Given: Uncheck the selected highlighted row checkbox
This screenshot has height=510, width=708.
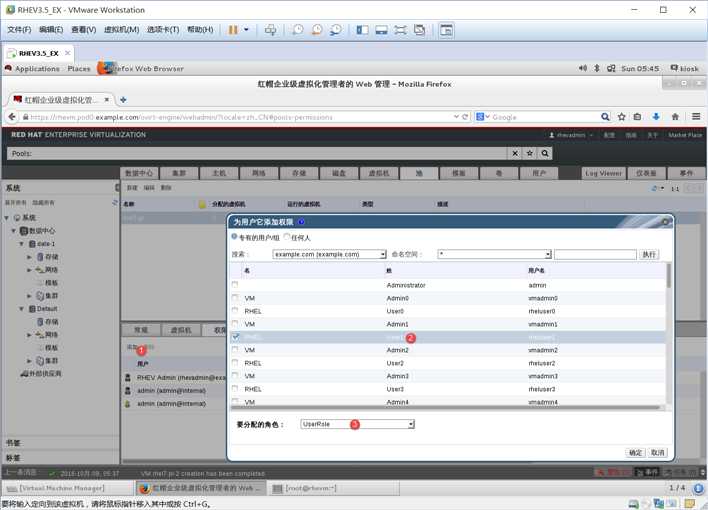Looking at the screenshot, I should (235, 337).
